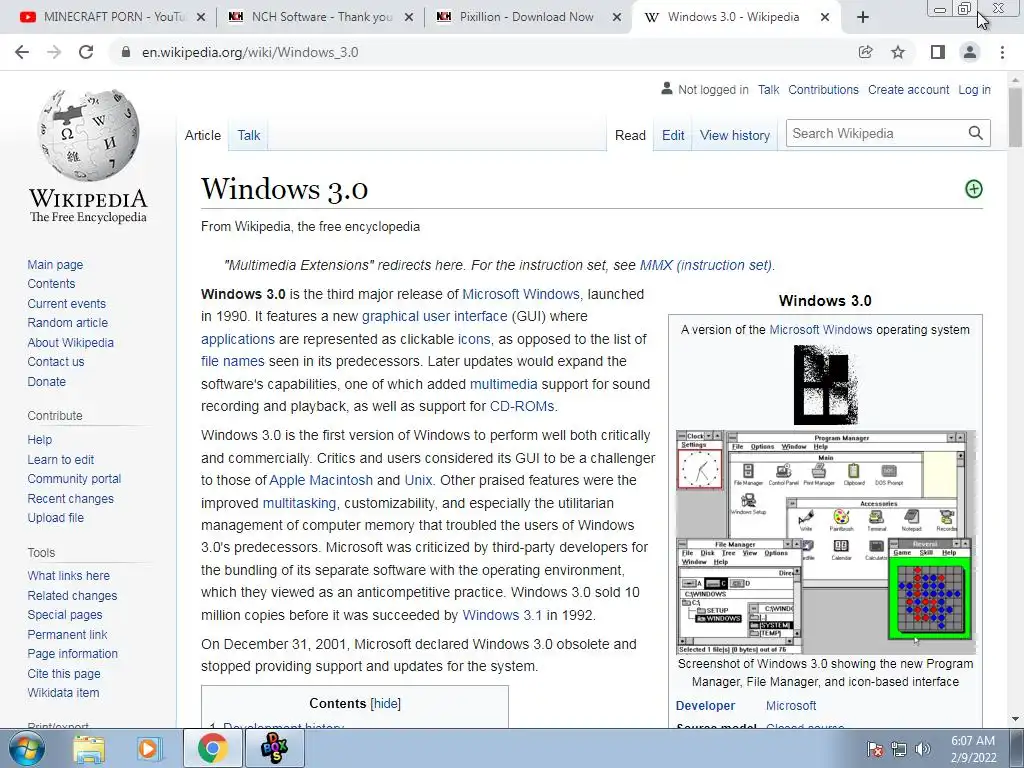
Task: Click What links here
Action: coord(69,575)
